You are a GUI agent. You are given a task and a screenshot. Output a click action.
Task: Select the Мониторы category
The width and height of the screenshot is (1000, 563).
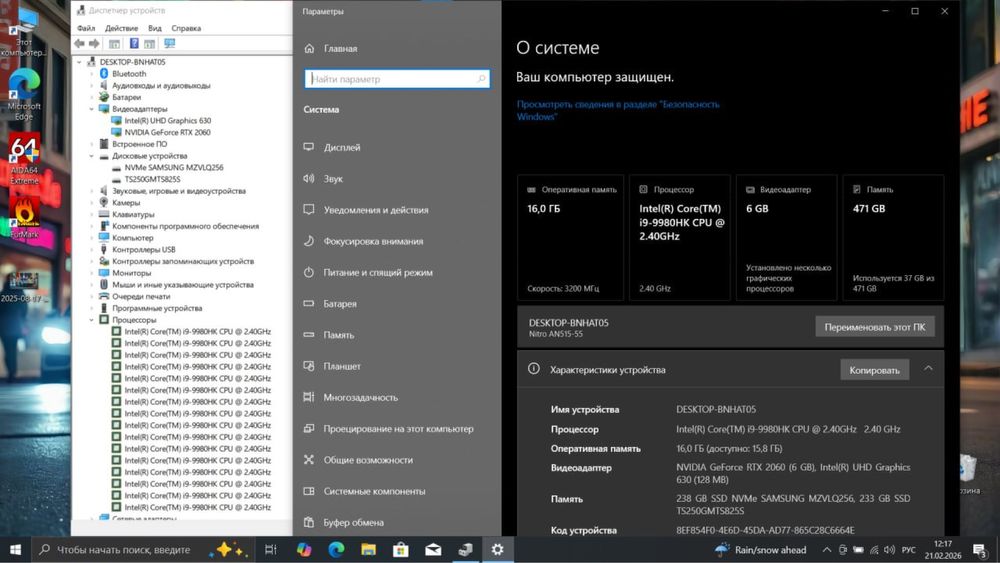pyautogui.click(x=131, y=273)
